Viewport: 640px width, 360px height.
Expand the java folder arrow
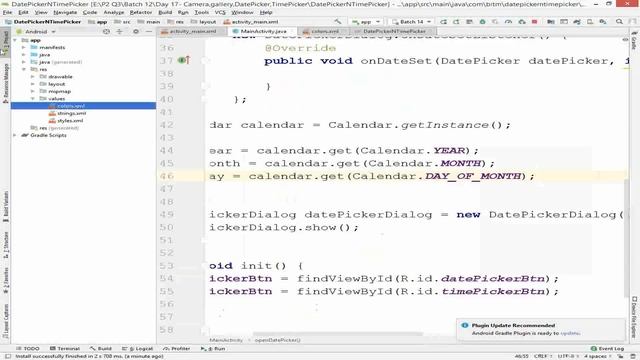24,55
